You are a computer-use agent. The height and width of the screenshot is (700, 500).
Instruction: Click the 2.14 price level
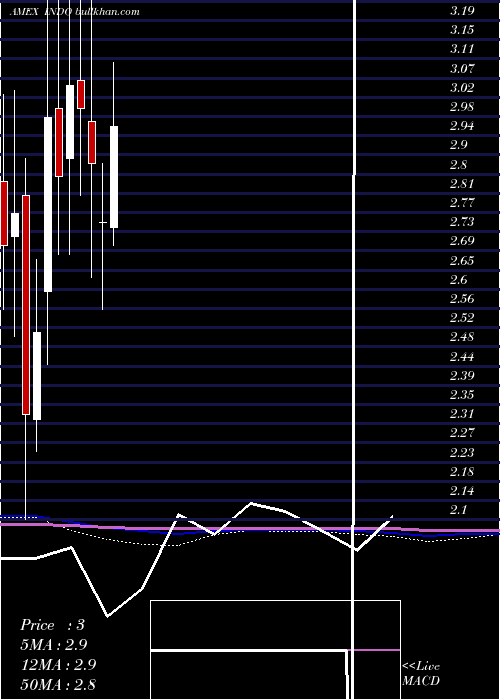click(462, 491)
